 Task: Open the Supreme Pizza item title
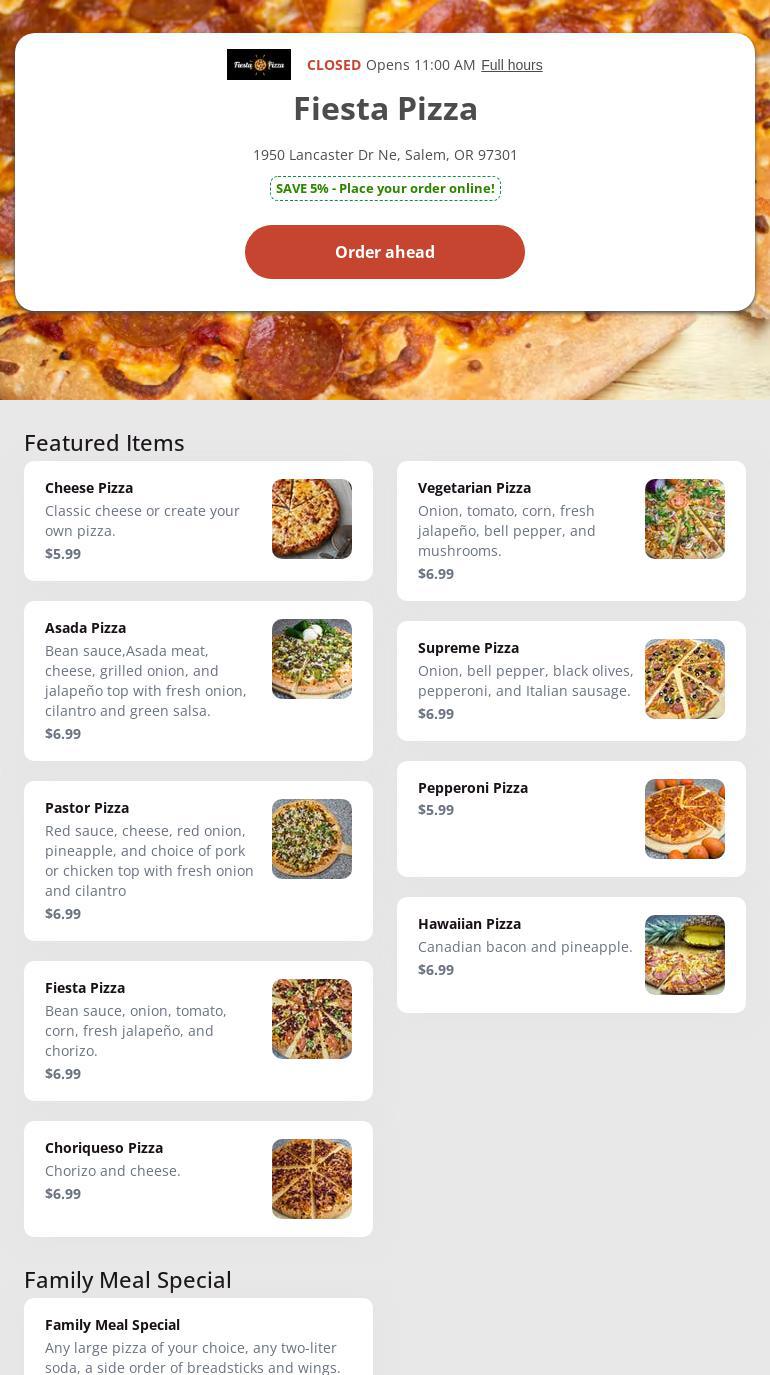(x=468, y=648)
